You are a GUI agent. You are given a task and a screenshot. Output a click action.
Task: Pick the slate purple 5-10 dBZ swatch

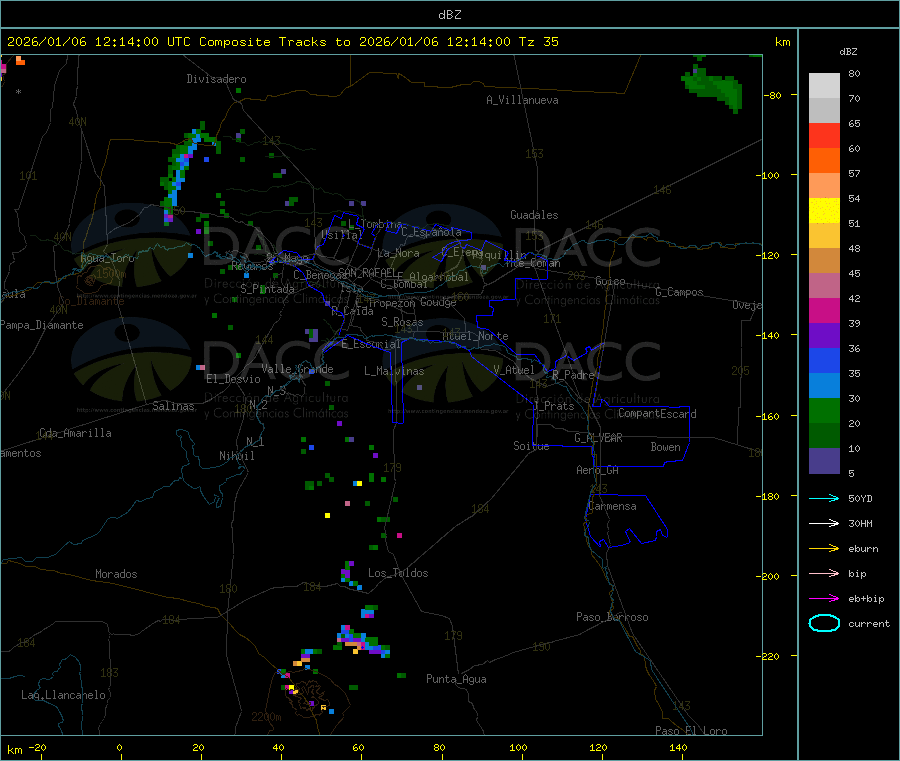pos(824,461)
